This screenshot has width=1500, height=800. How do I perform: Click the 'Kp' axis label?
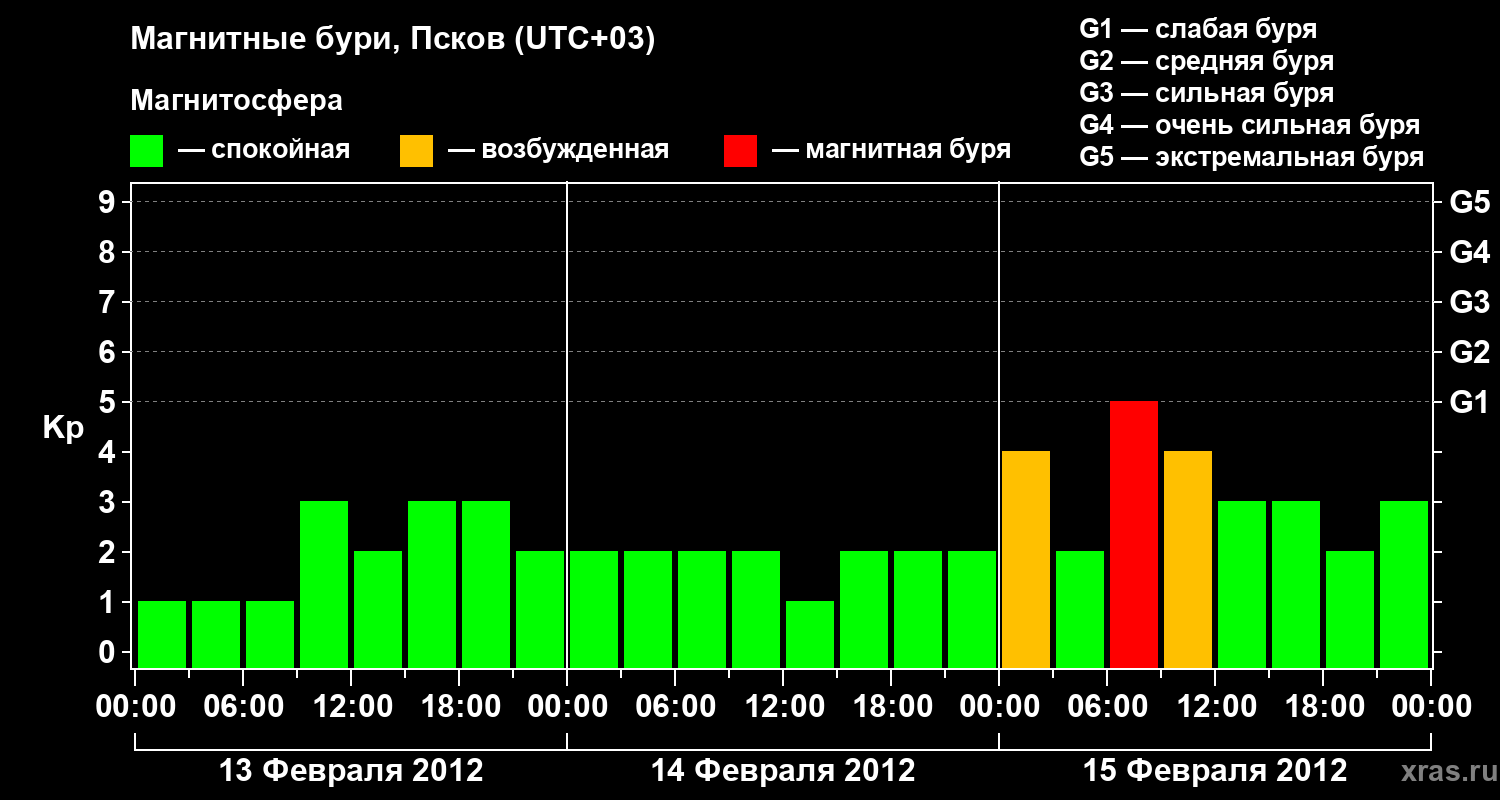click(x=63, y=428)
